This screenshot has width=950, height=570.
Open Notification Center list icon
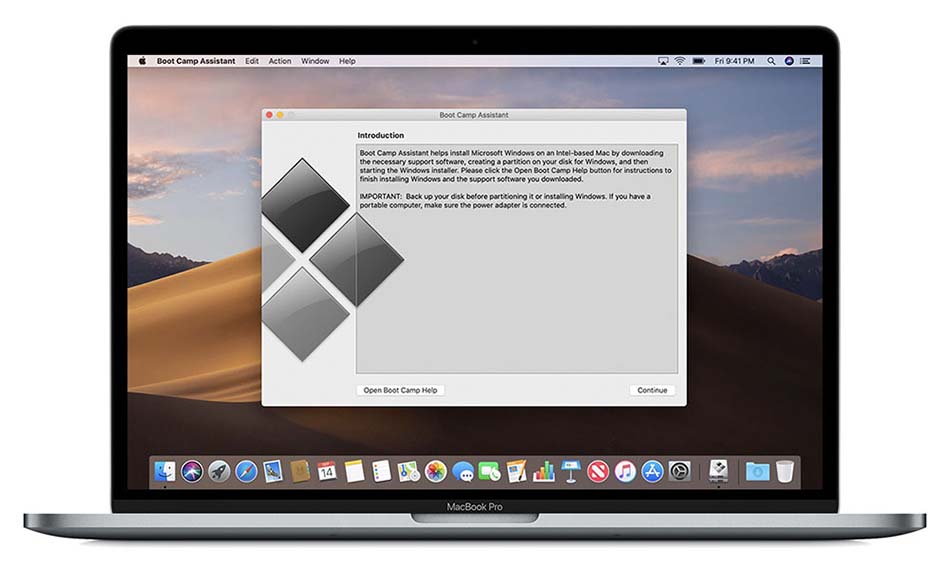(x=805, y=61)
